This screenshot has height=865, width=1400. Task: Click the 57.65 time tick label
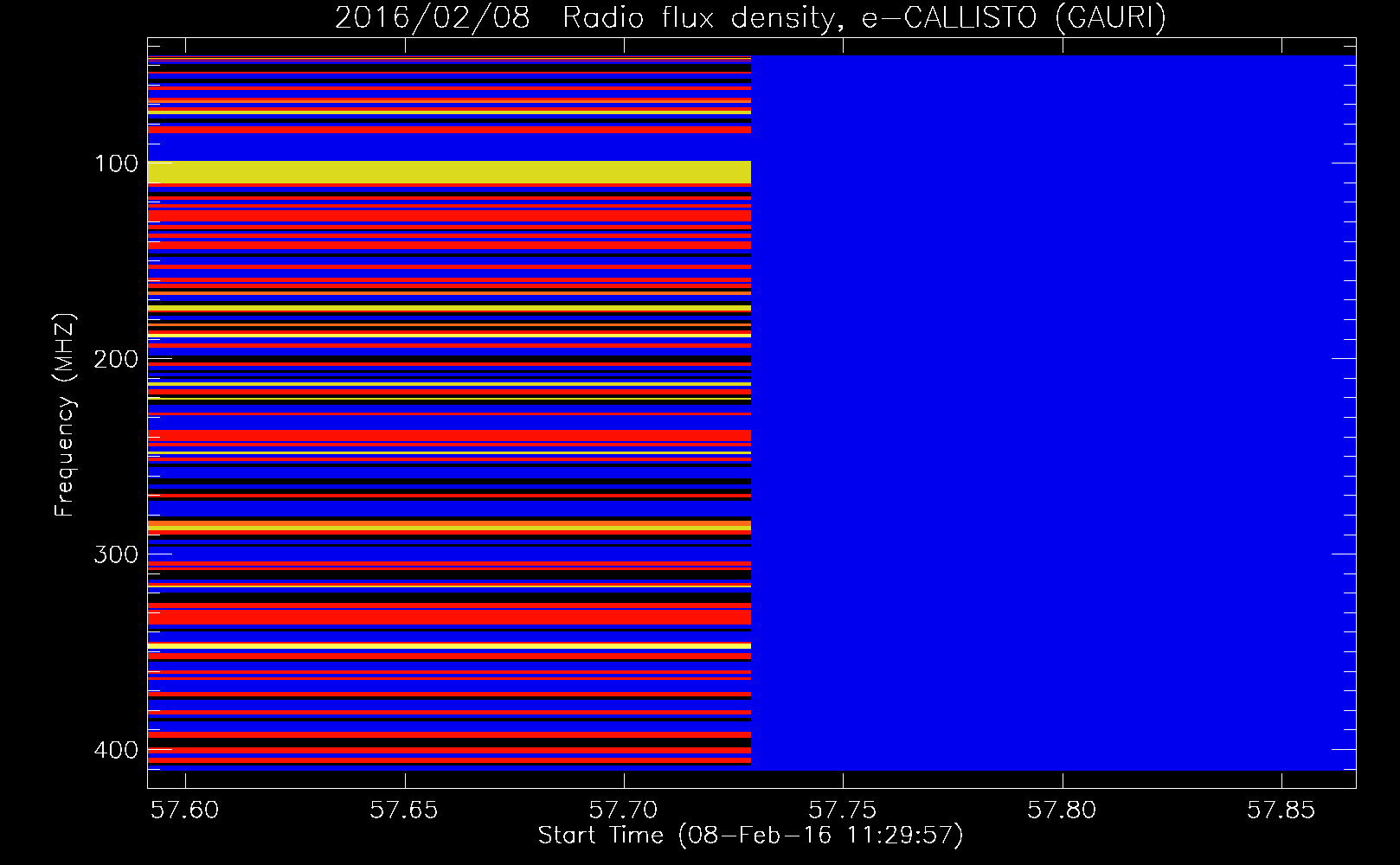pyautogui.click(x=404, y=811)
